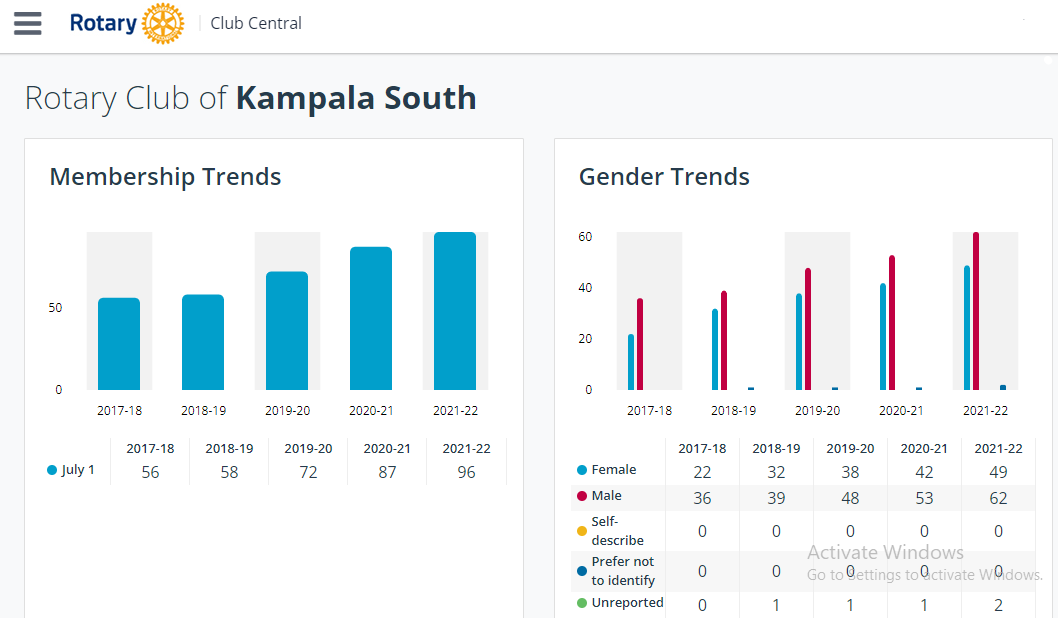Click membership value 96 for 2021-22
Image resolution: width=1061 pixels, height=618 pixels.
466,472
